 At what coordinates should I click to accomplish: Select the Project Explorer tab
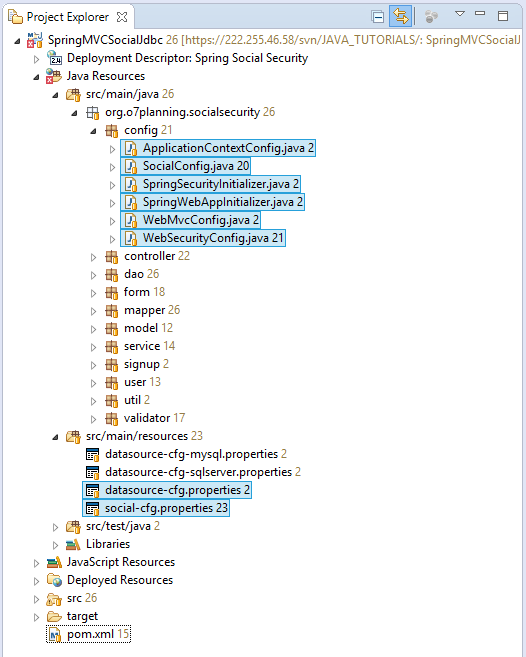[67, 17]
